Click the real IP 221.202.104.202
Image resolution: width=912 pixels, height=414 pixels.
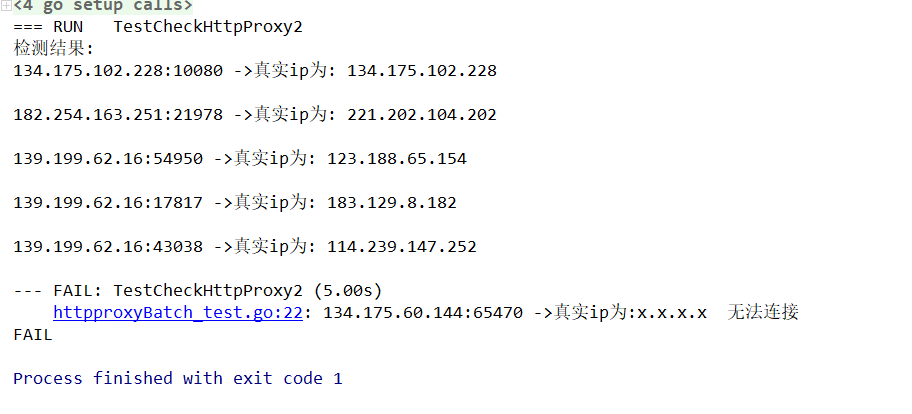pos(421,115)
